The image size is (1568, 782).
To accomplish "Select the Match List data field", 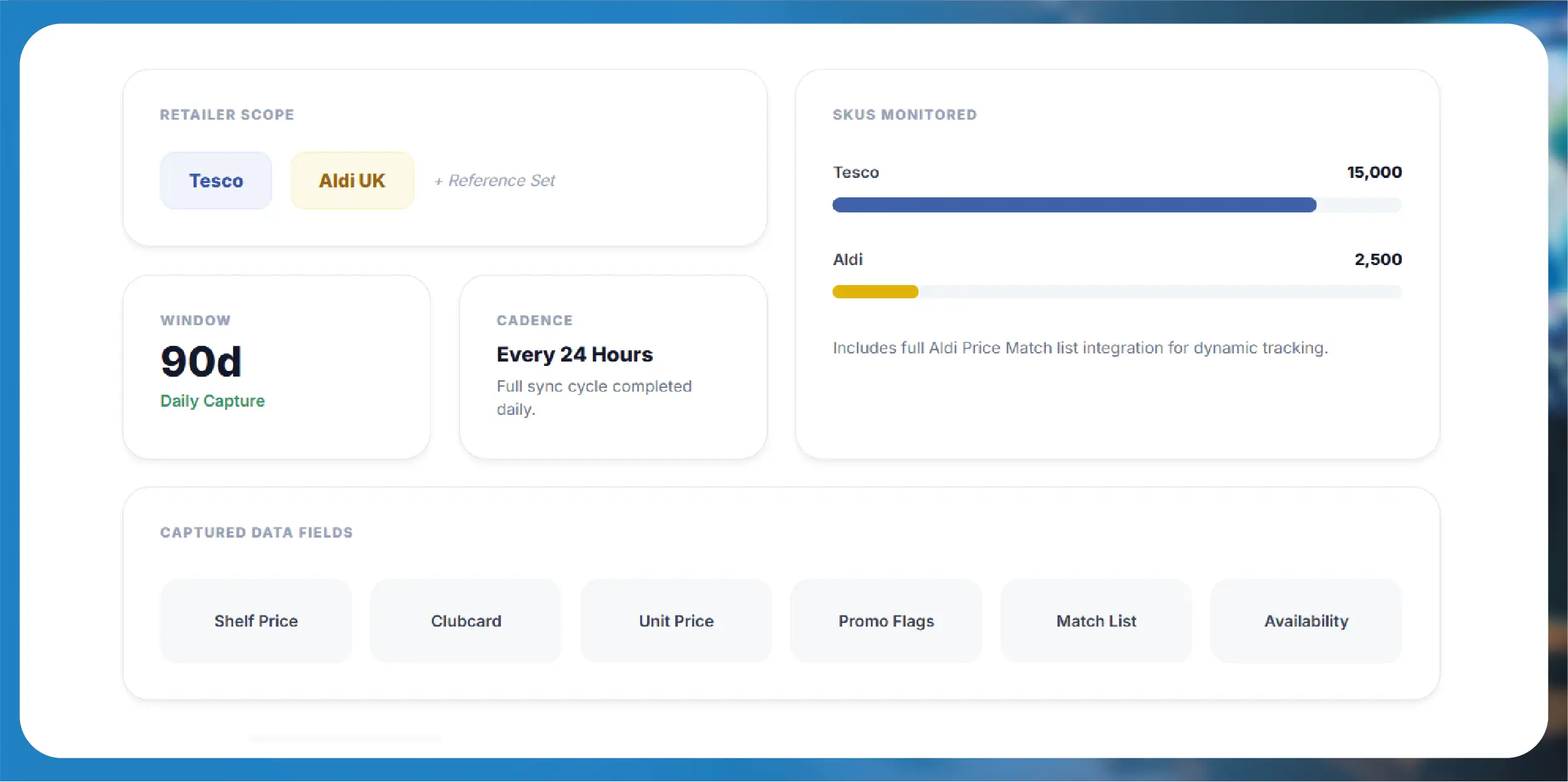I will click(x=1096, y=621).
